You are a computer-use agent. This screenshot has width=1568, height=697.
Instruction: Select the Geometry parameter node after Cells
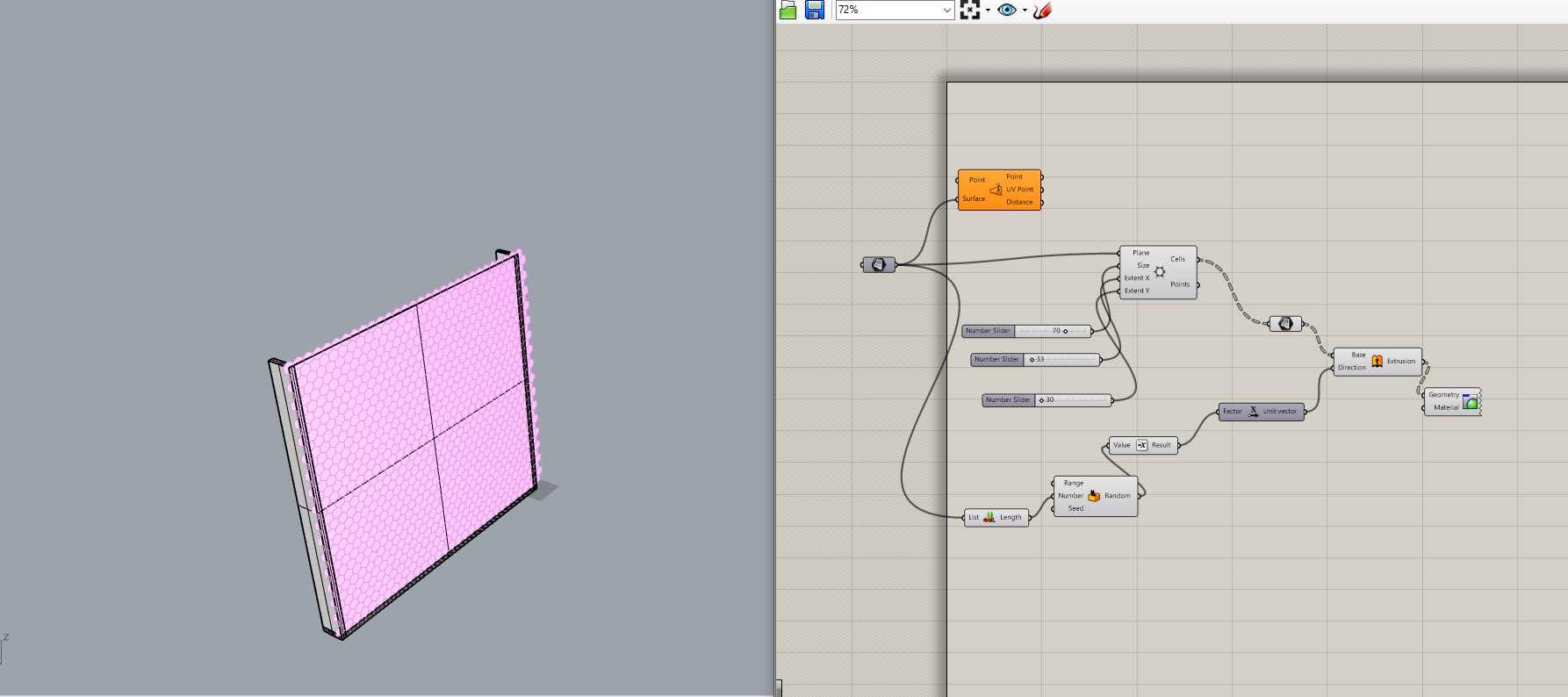(x=1286, y=324)
